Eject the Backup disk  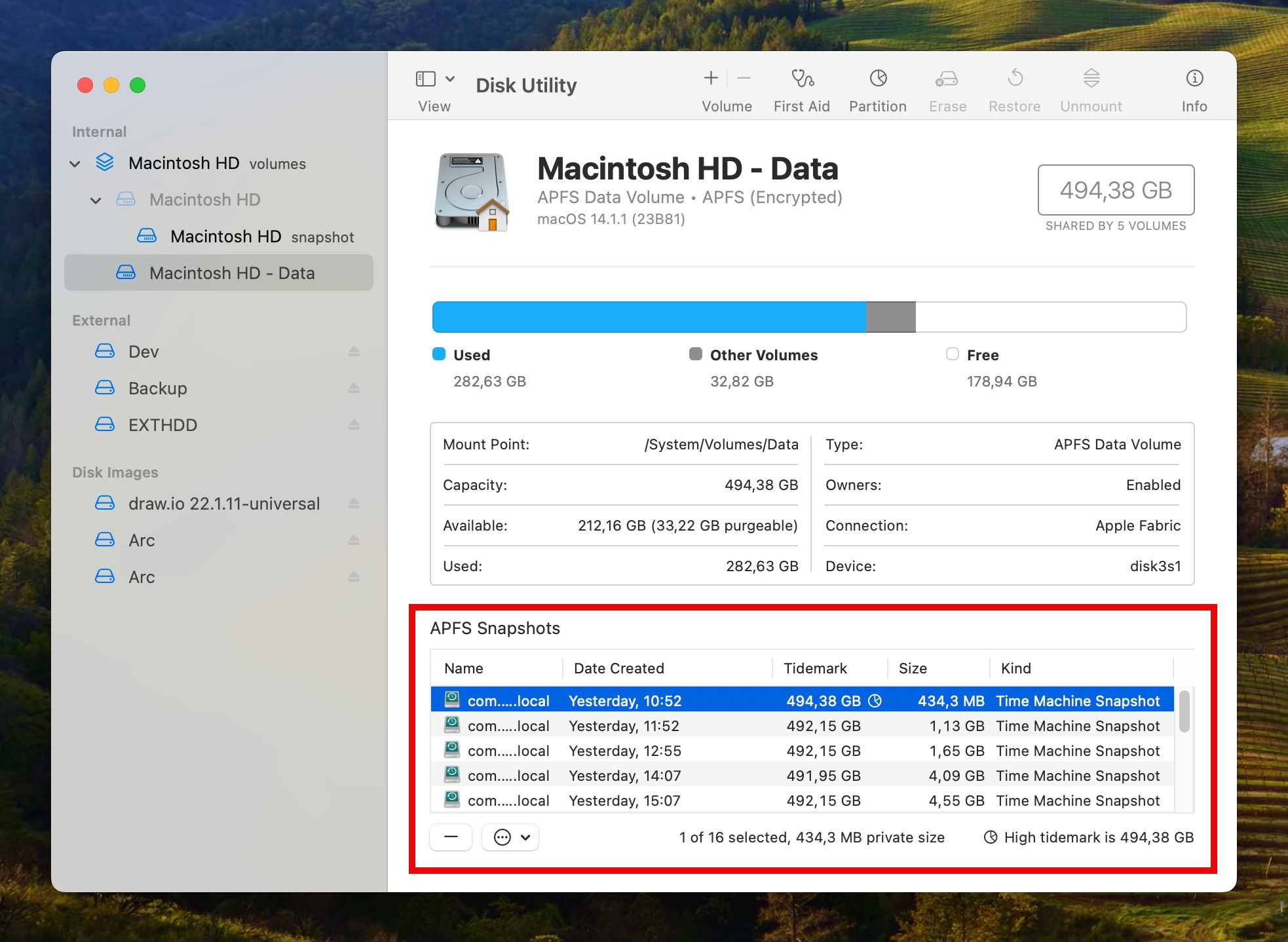[354, 388]
